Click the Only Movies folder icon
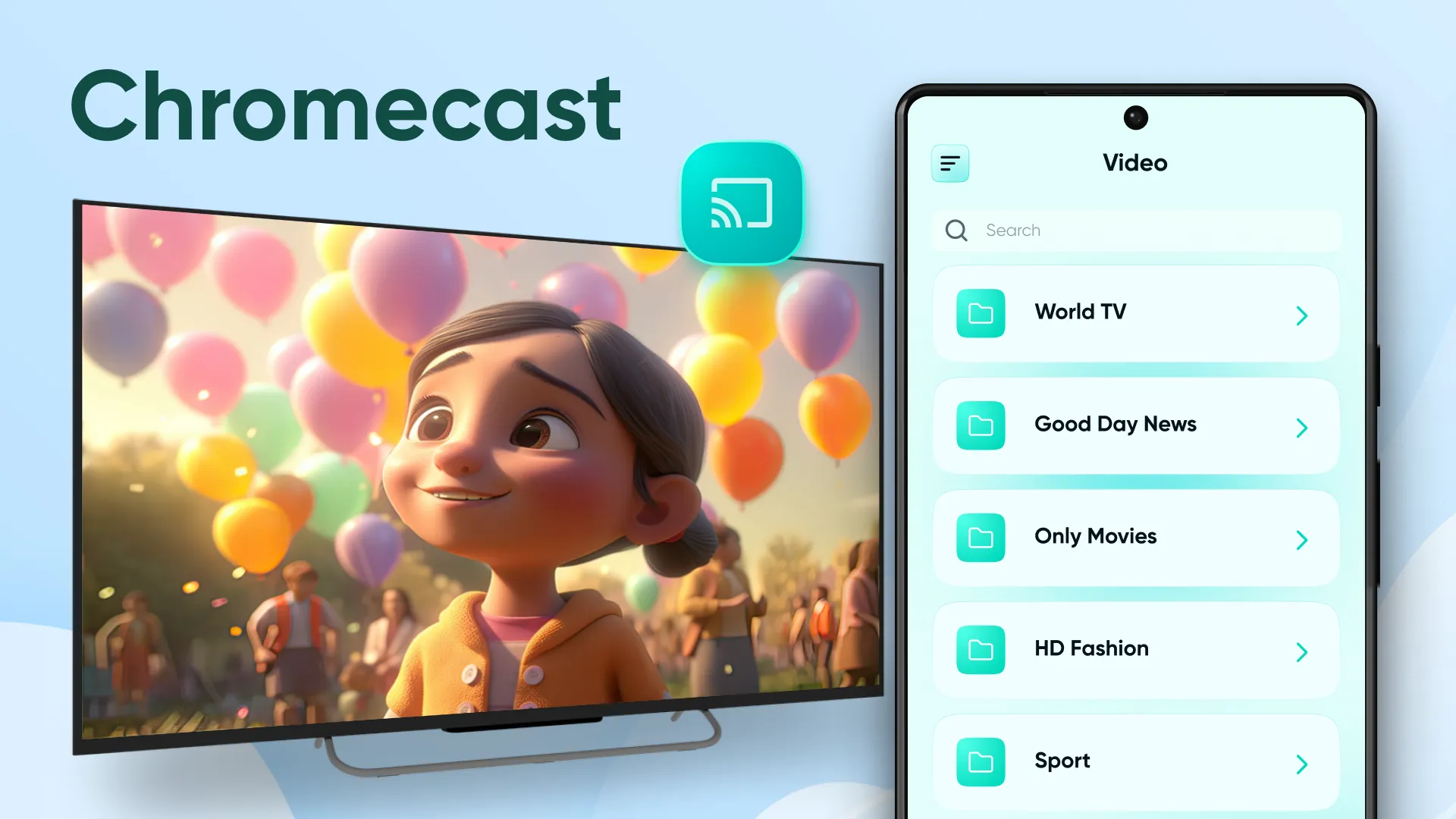Image resolution: width=1456 pixels, height=819 pixels. click(981, 537)
